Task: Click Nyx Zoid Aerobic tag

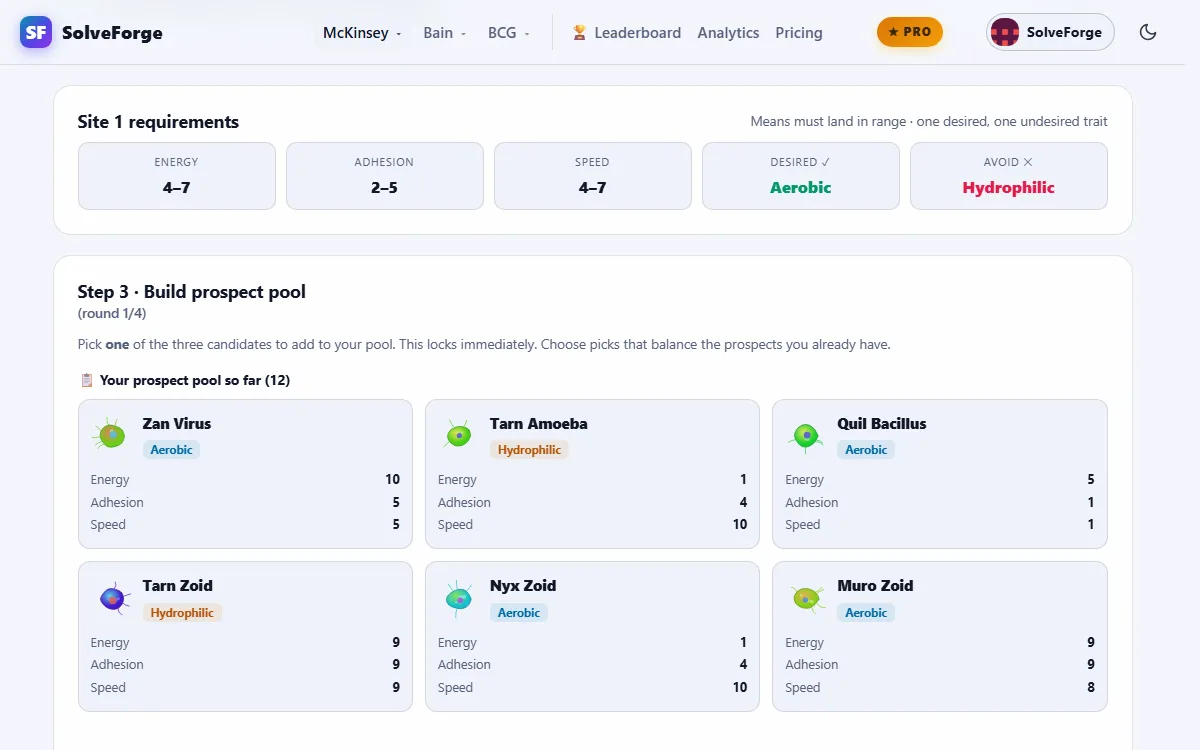Action: pyautogui.click(x=519, y=613)
